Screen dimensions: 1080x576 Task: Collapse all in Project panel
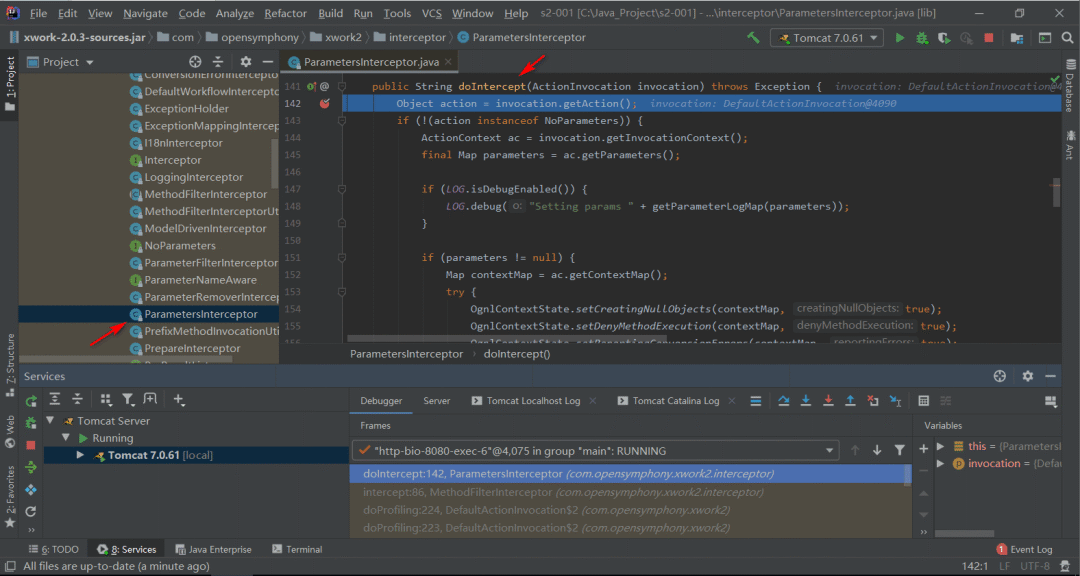(218, 62)
